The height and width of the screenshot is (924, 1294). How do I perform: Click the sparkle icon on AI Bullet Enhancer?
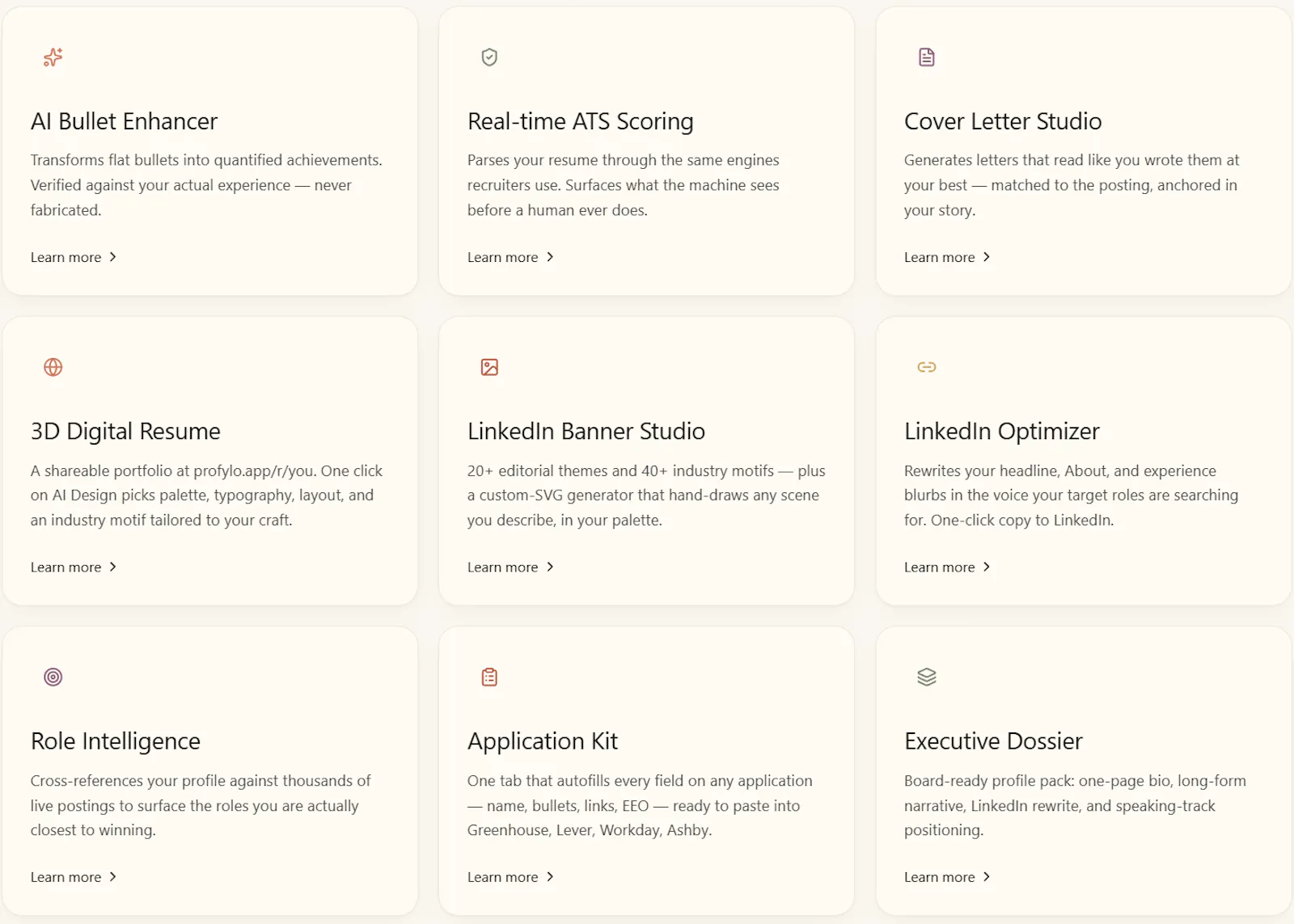coord(53,57)
